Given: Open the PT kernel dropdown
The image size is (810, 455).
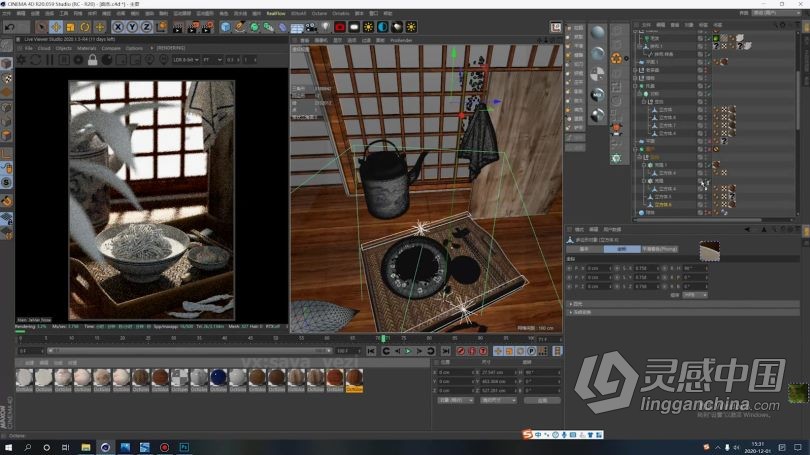Looking at the screenshot, I should pos(212,60).
